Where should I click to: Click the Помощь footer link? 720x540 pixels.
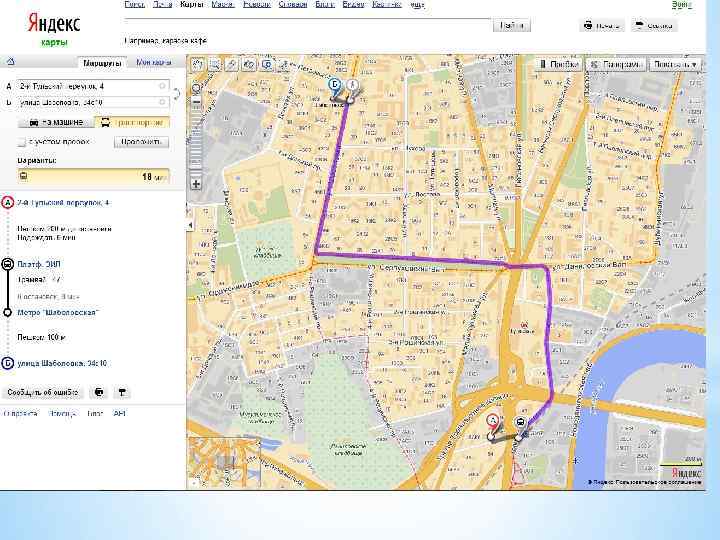(62, 414)
